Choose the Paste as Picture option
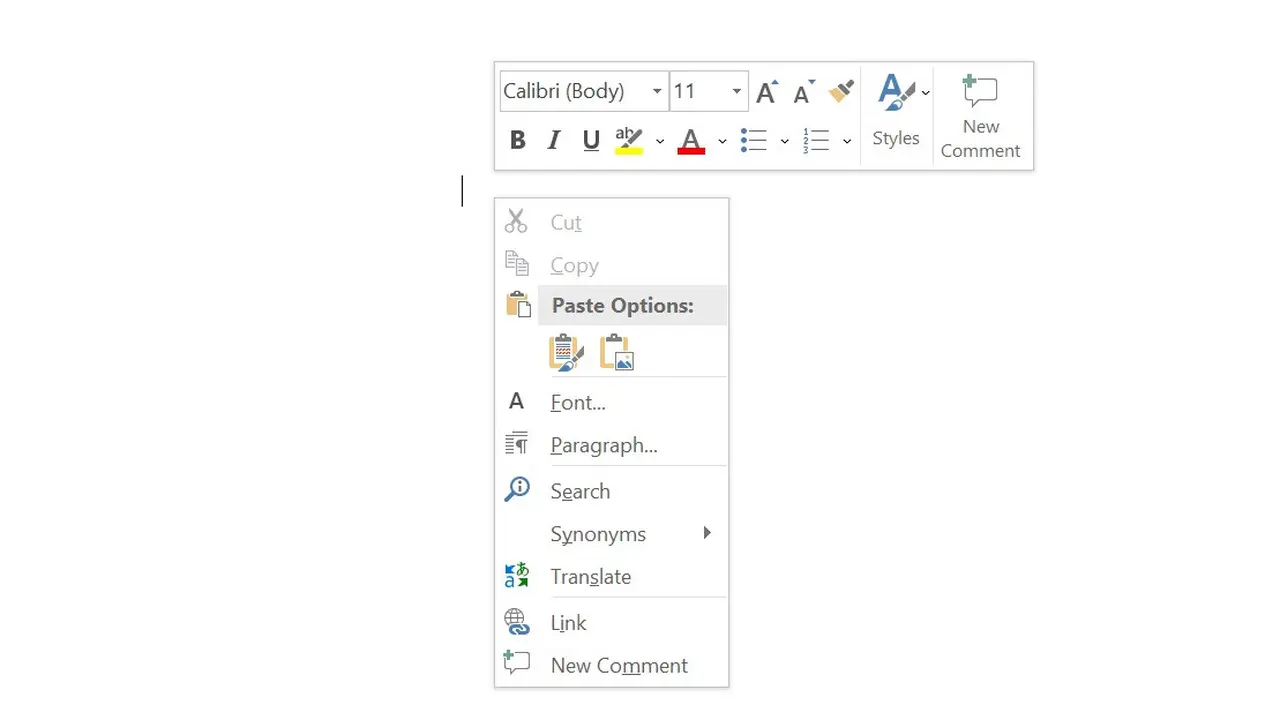The image size is (1280, 720). coord(616,352)
